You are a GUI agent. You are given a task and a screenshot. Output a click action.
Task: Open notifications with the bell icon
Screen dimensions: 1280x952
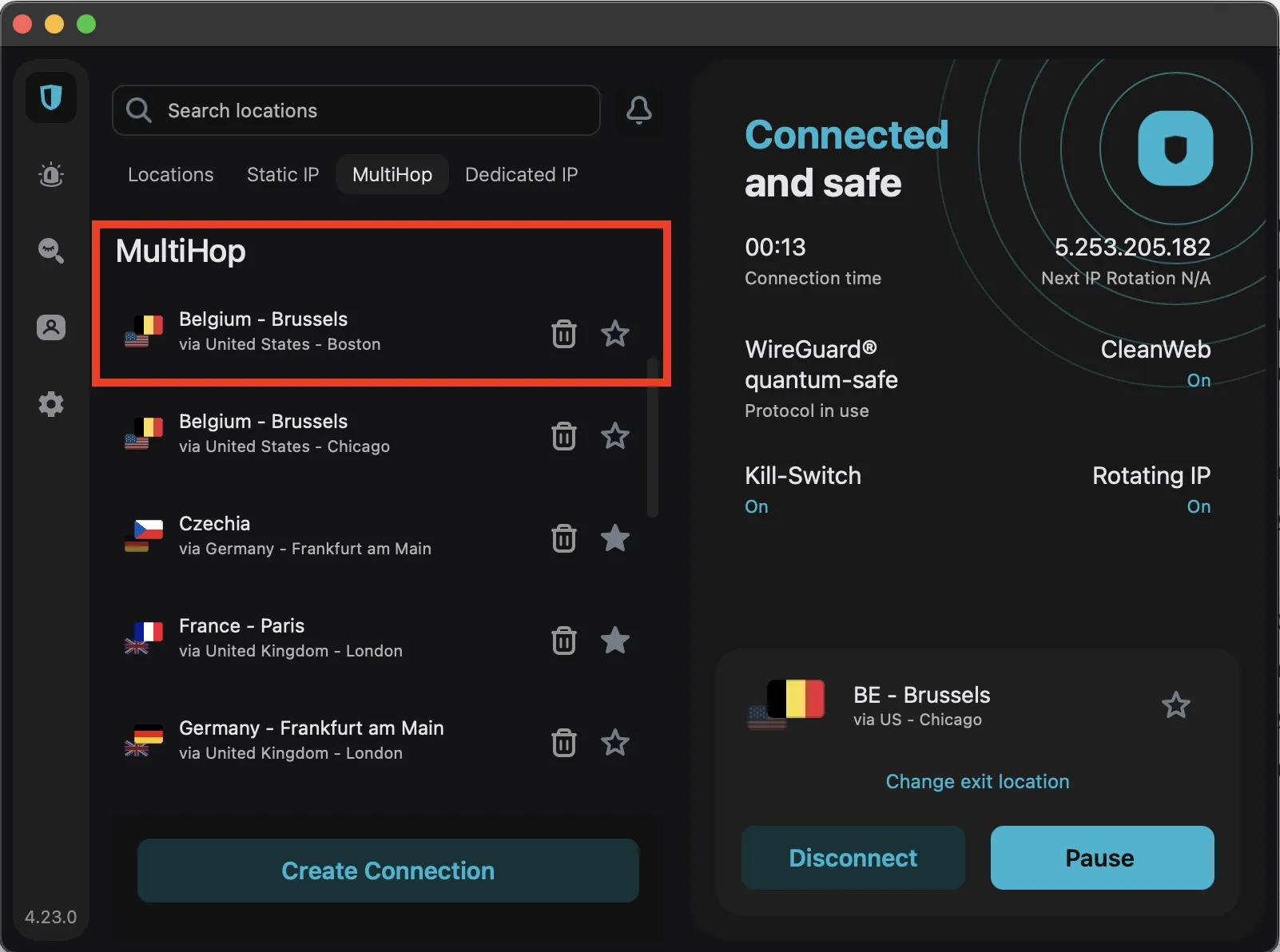pos(638,110)
